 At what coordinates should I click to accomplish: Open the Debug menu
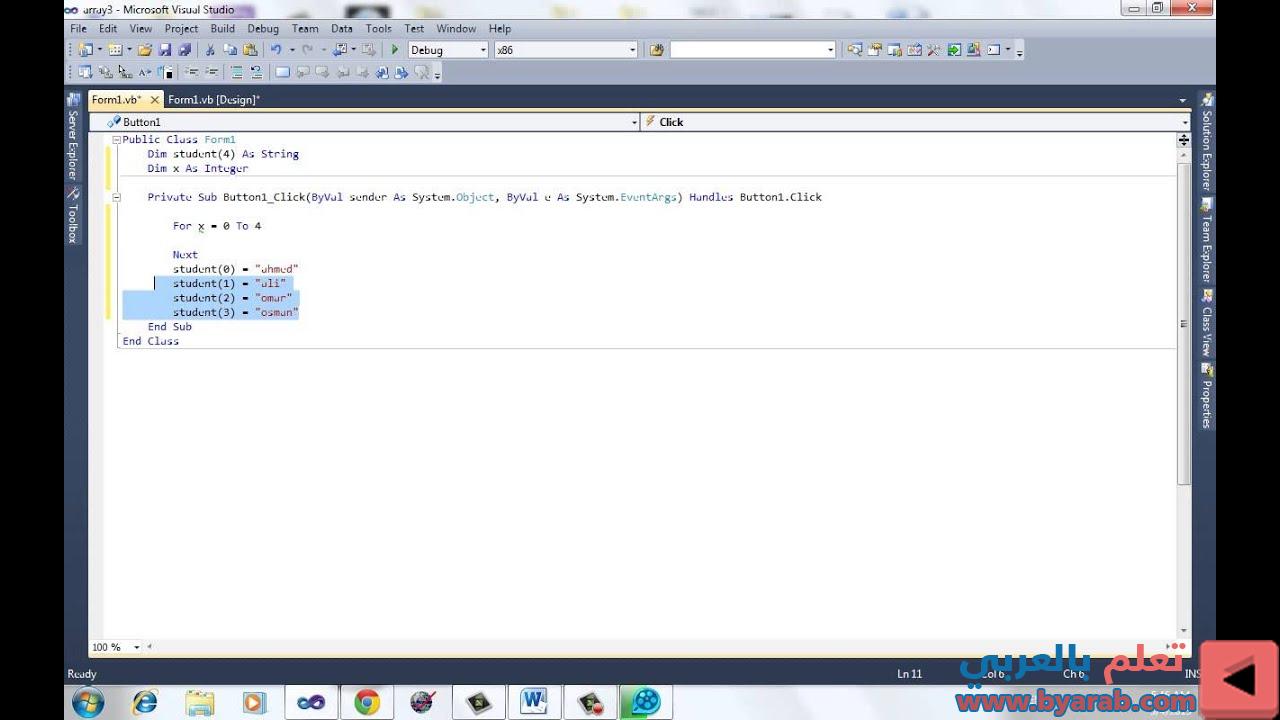point(263,29)
